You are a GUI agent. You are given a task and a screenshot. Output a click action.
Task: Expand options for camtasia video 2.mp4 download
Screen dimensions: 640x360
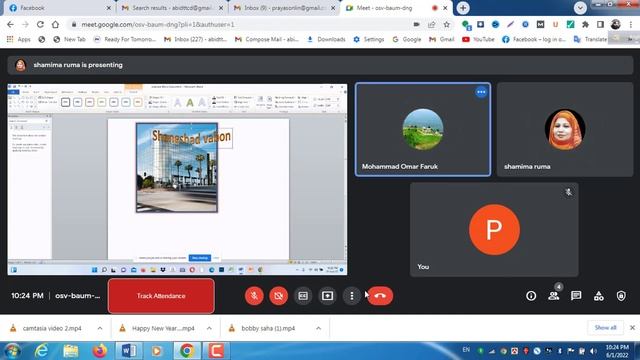coord(100,328)
